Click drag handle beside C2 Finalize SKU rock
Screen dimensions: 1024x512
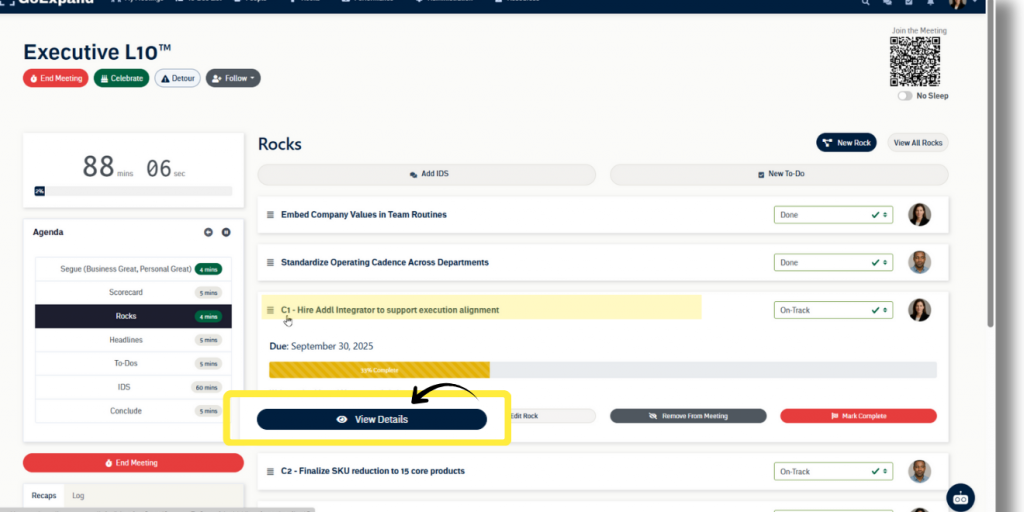coord(270,471)
